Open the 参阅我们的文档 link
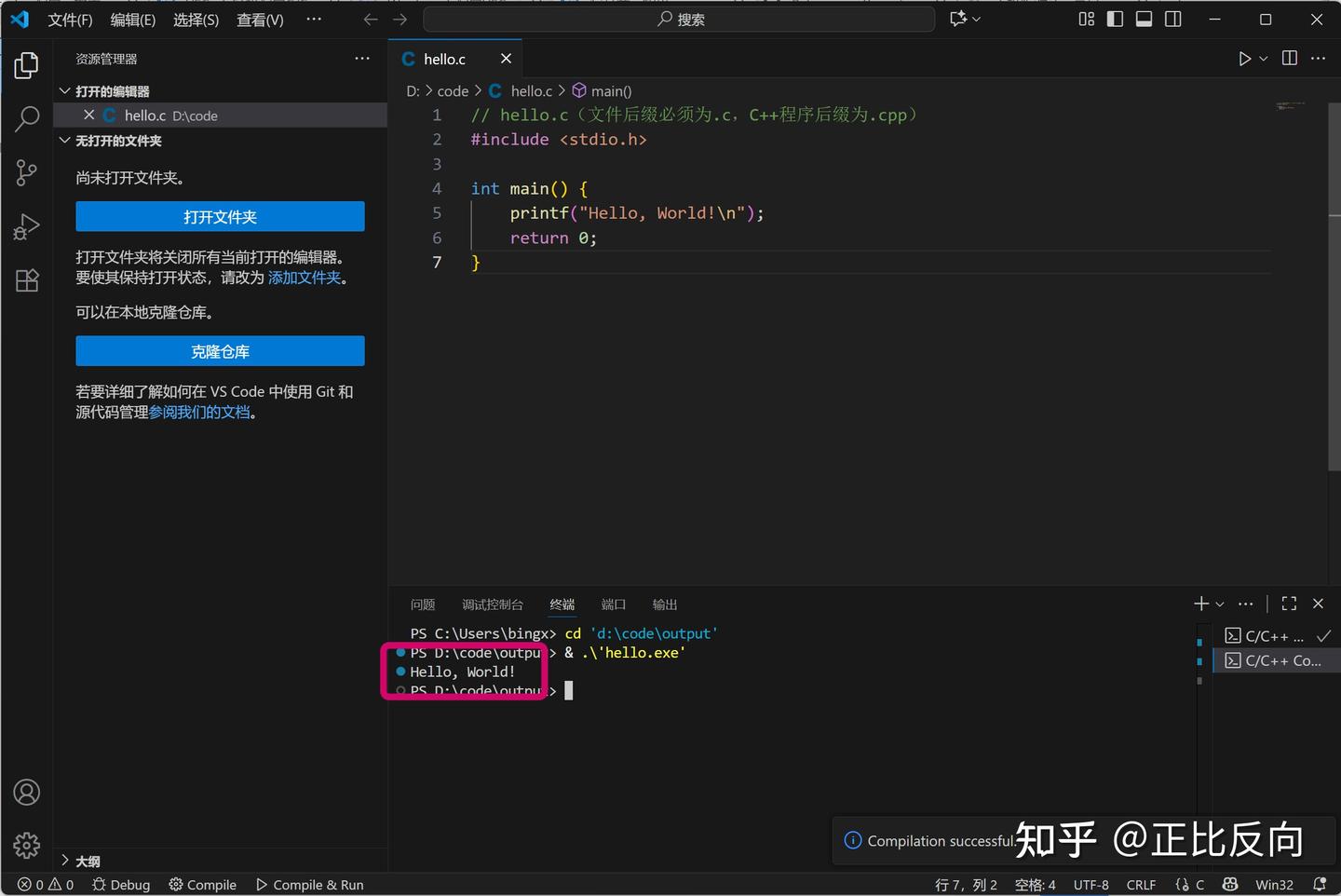The image size is (1341, 896). (199, 411)
